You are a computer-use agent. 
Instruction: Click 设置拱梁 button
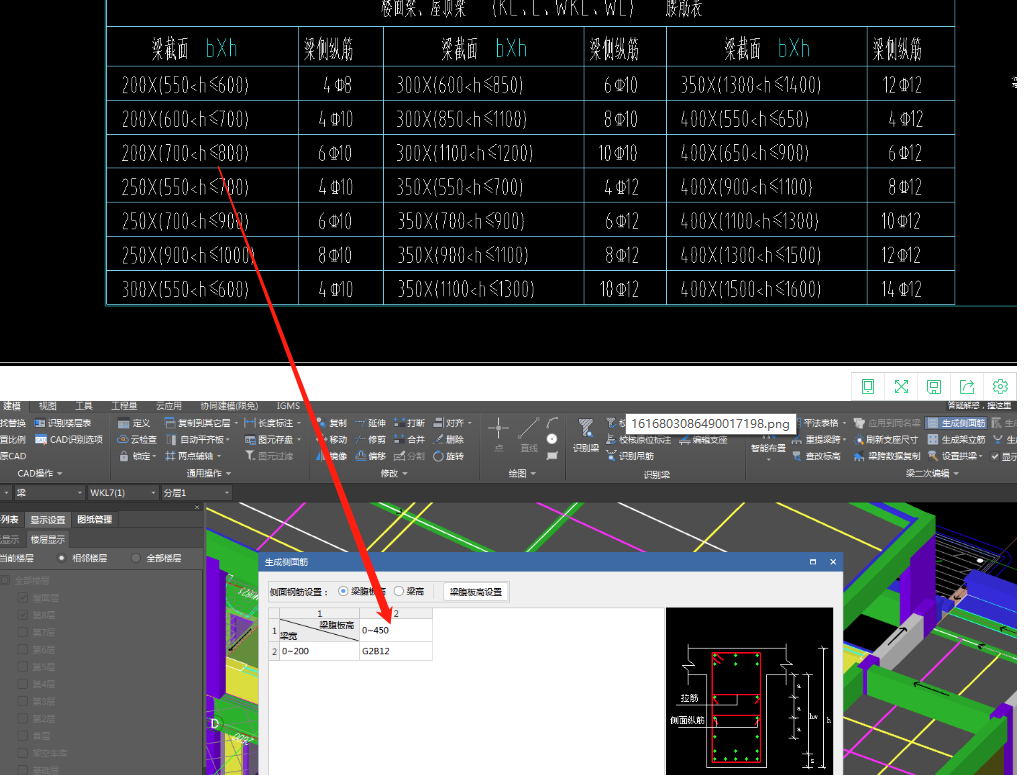tap(955, 456)
